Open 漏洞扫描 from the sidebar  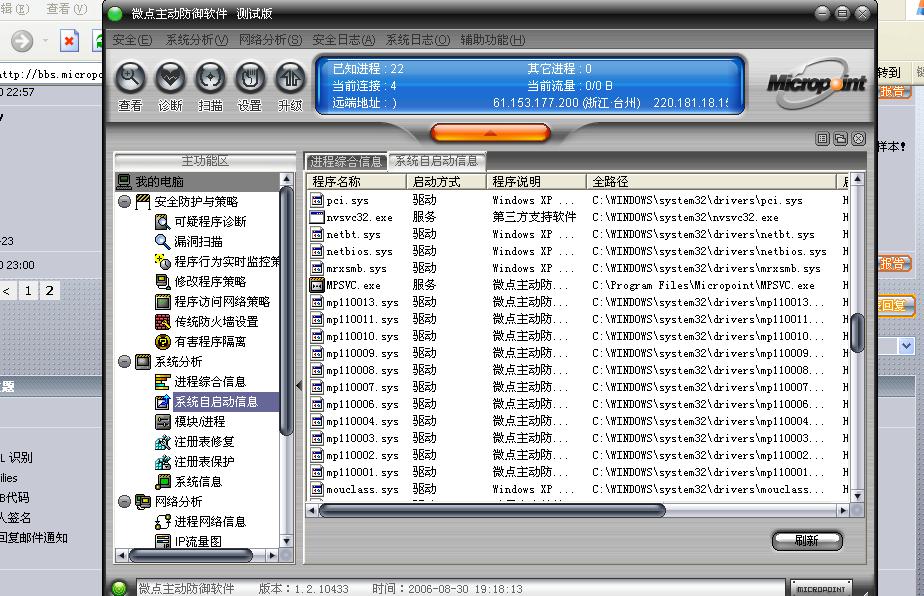point(198,242)
